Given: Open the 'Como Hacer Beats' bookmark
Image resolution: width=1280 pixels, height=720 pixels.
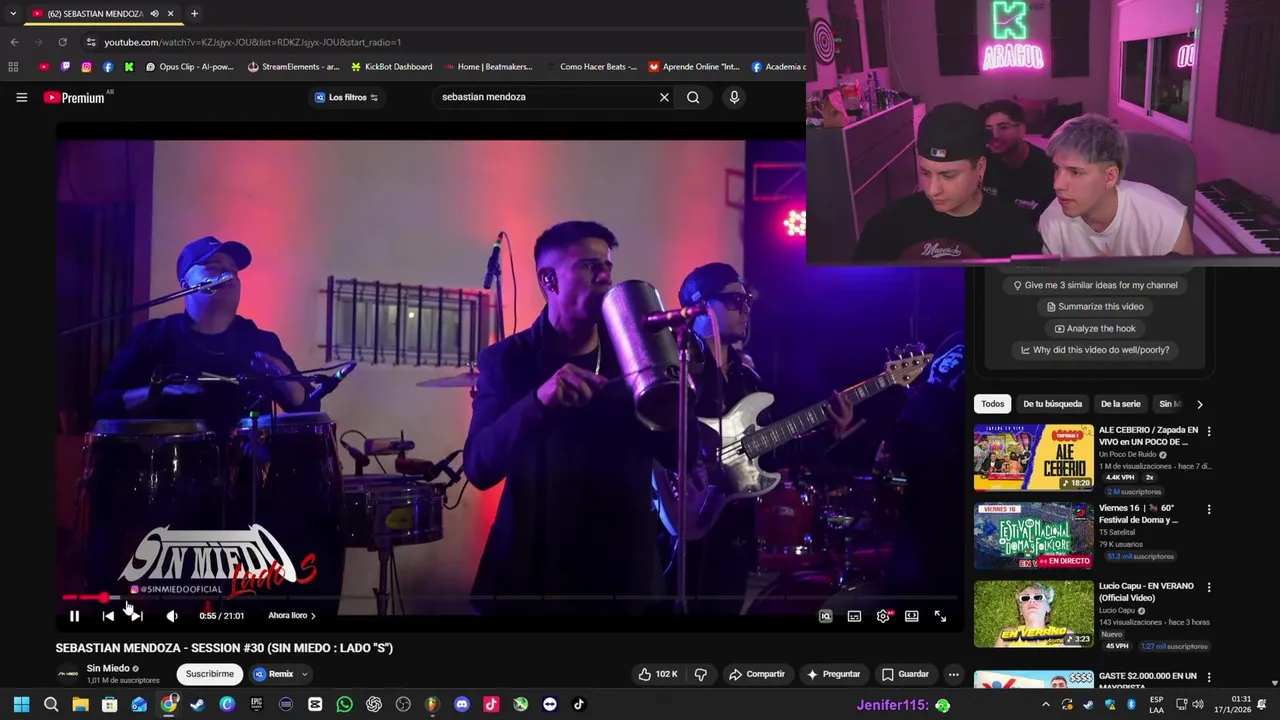Looking at the screenshot, I should pos(590,67).
